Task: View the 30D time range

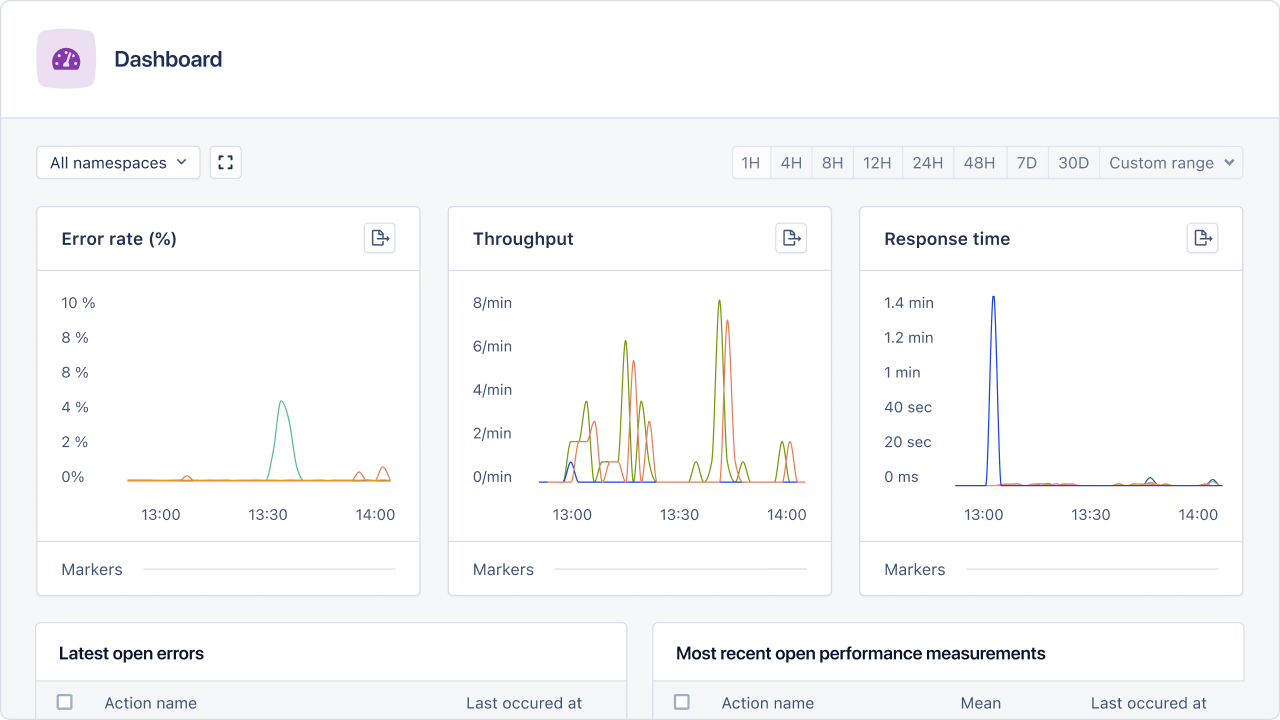Action: [x=1073, y=163]
